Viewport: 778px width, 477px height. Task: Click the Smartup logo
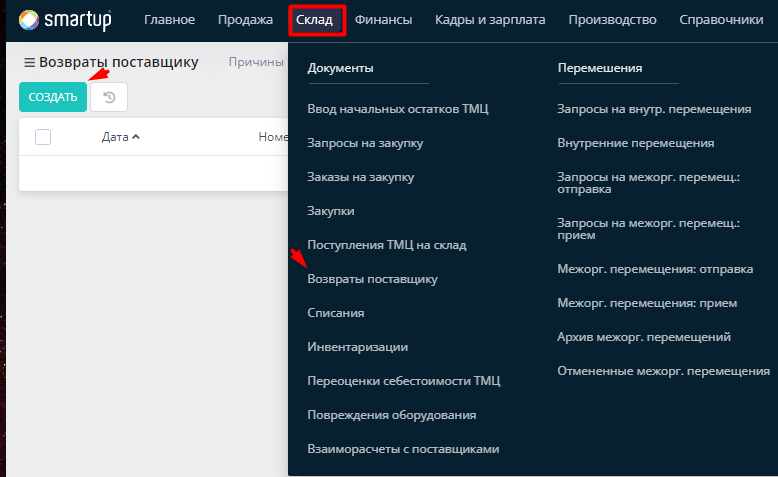click(x=65, y=20)
